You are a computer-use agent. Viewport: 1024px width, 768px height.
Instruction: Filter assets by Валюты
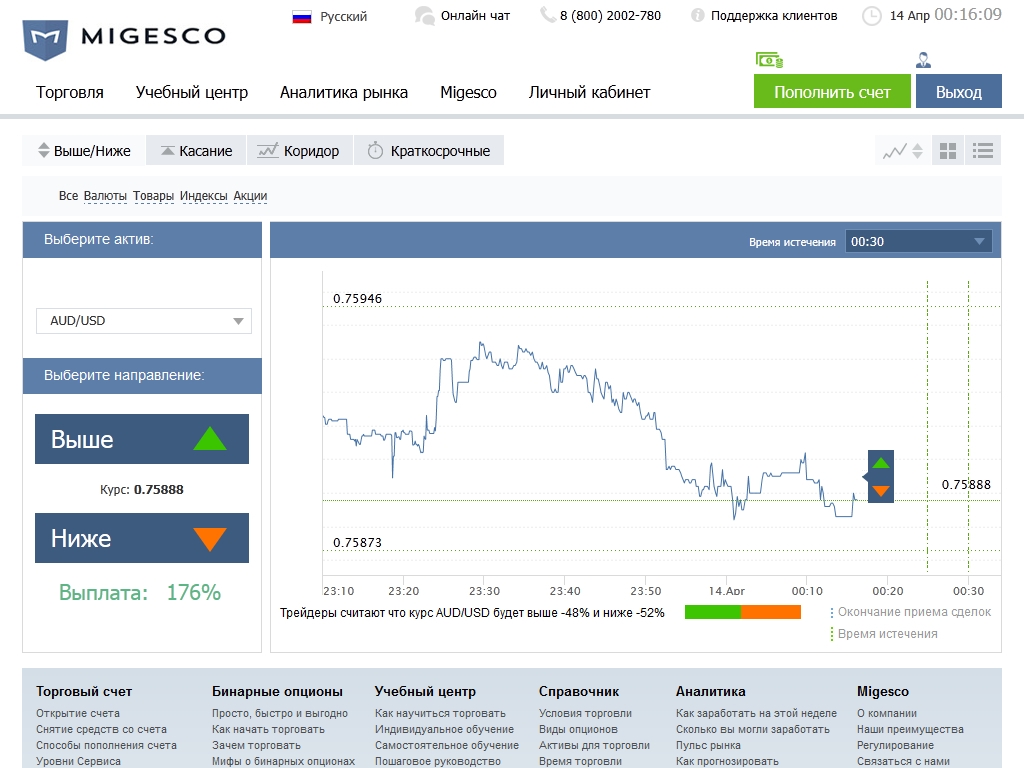(x=105, y=196)
